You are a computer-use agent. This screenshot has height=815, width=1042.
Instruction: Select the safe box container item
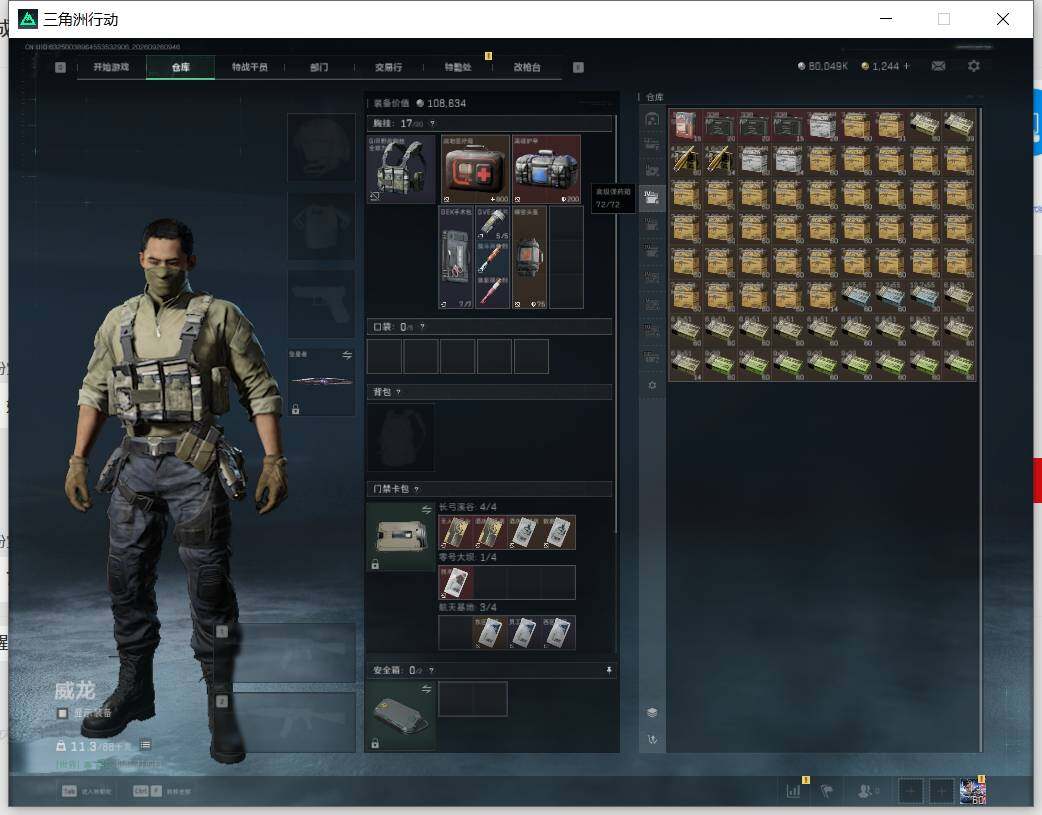[401, 716]
